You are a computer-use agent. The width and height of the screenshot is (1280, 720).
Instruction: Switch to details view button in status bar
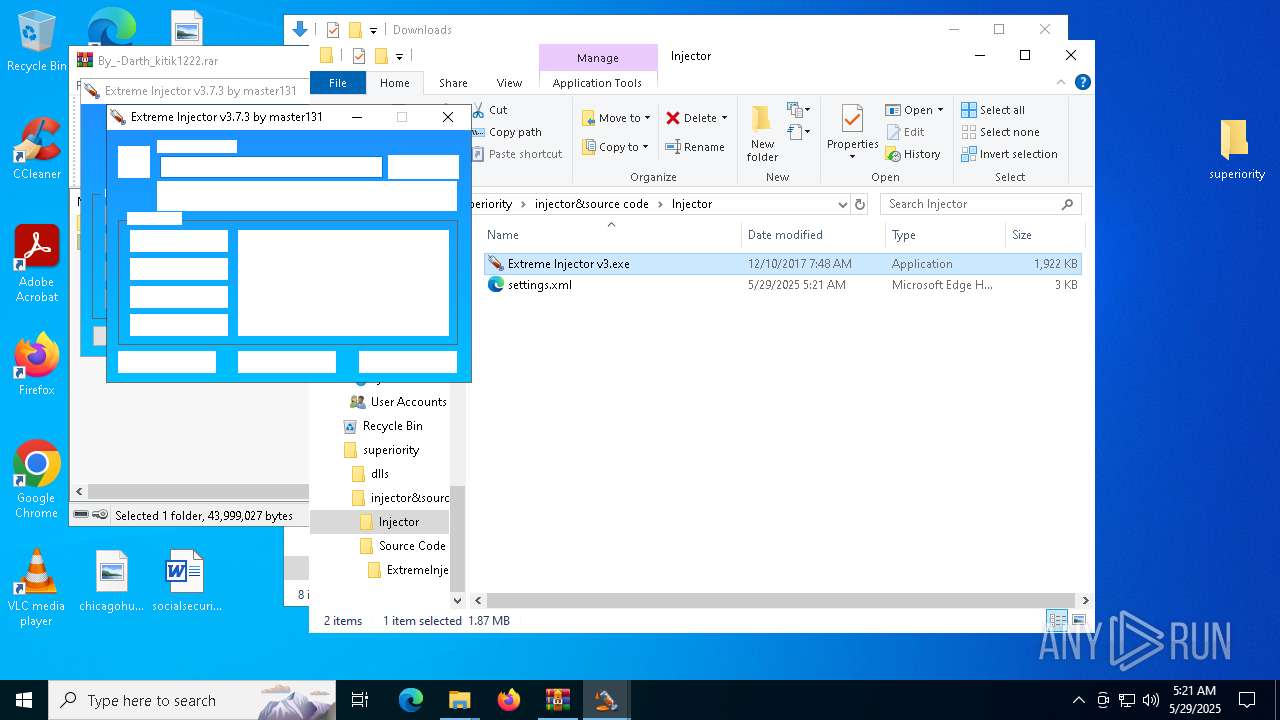[1057, 620]
